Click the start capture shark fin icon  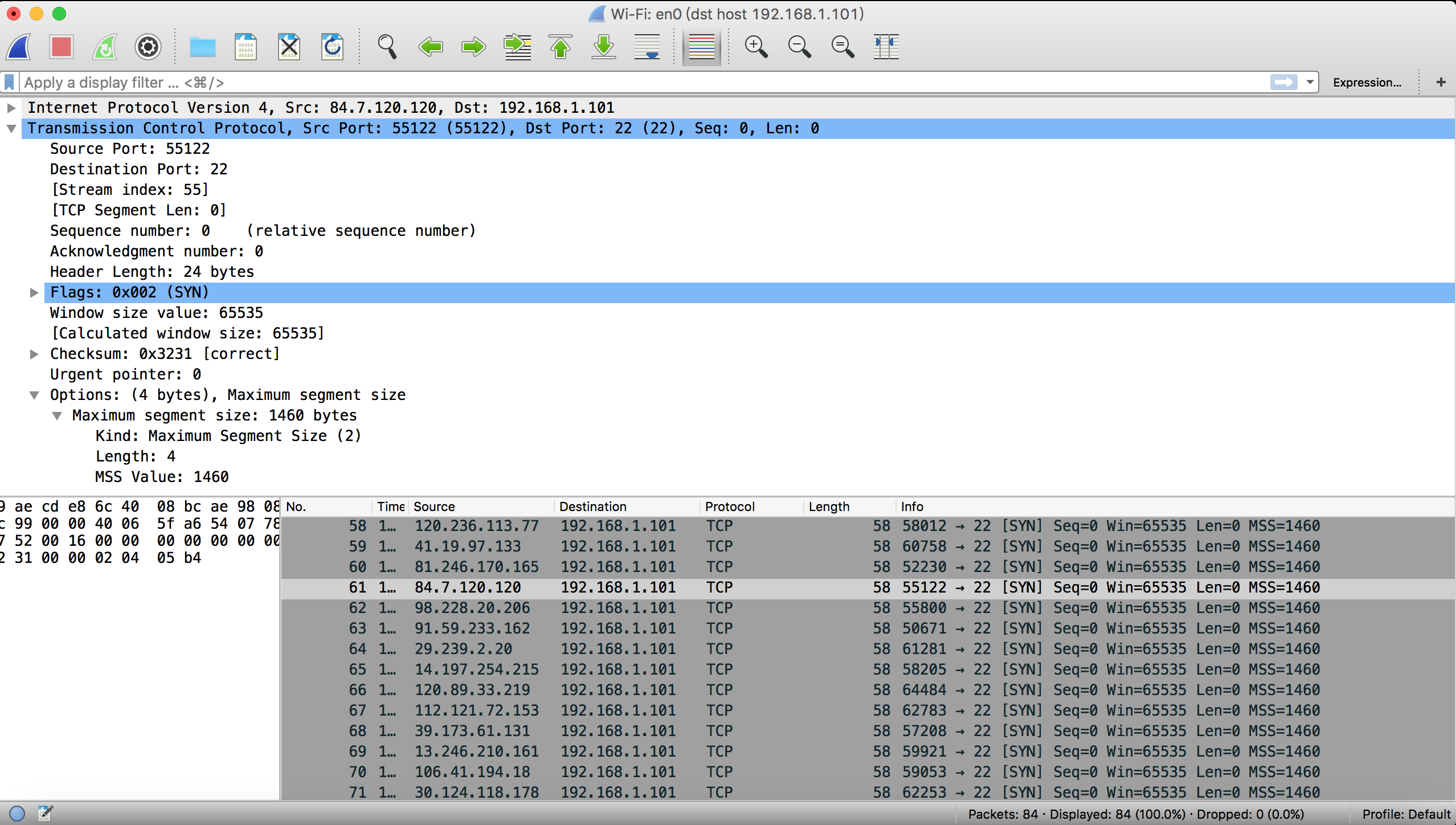(x=19, y=47)
